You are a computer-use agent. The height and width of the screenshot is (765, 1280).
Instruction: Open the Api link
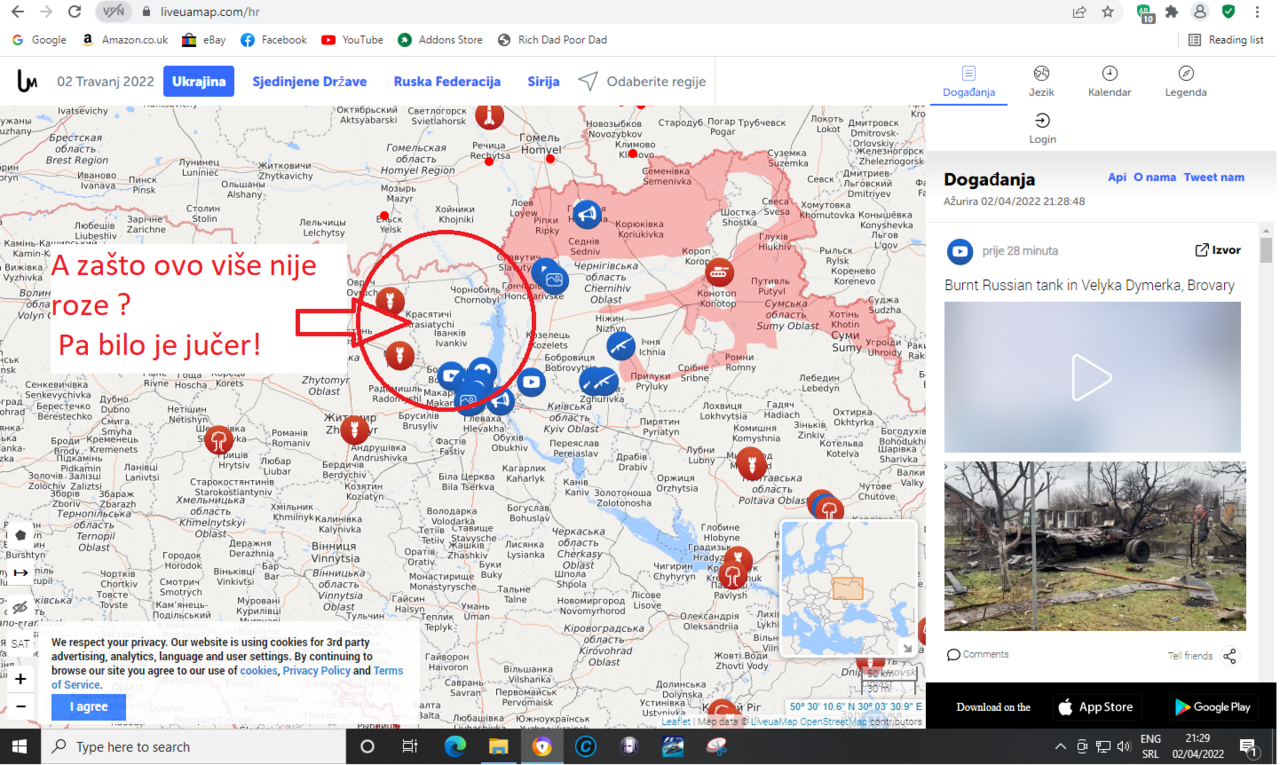[x=1117, y=177]
